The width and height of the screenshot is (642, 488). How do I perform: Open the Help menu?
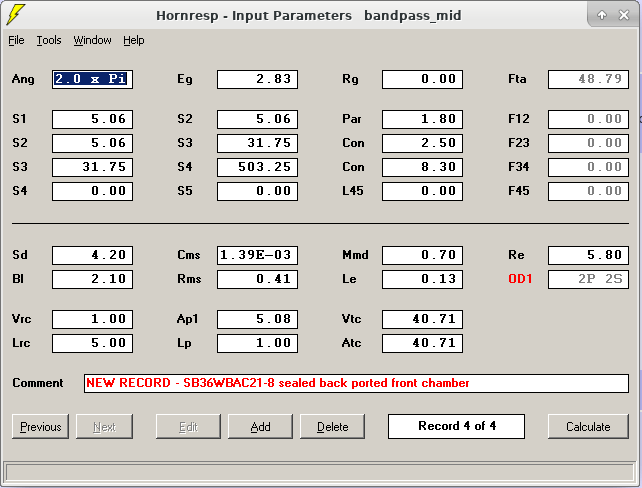tap(133, 40)
